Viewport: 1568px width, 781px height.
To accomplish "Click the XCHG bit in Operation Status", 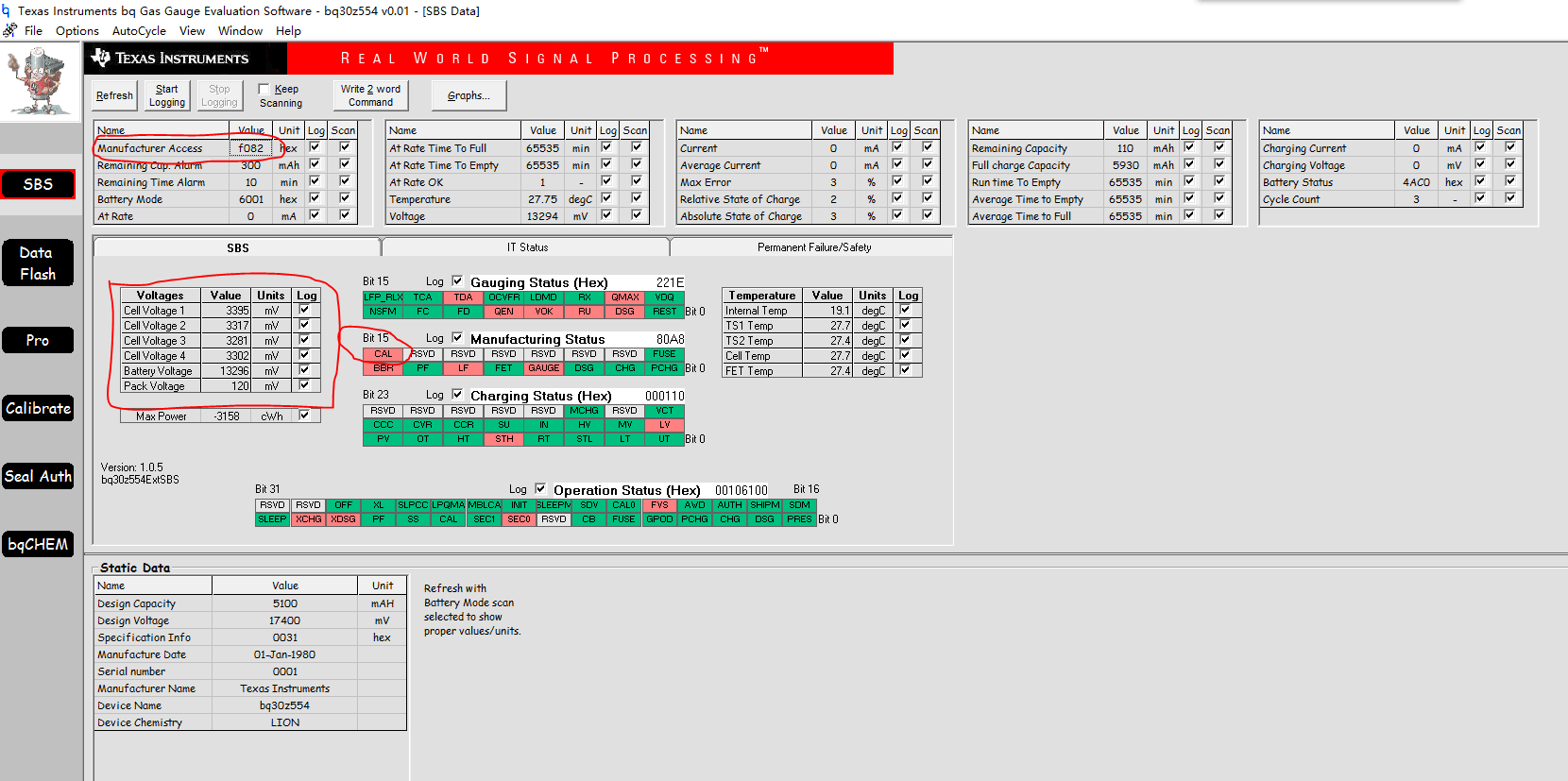I will coord(308,519).
